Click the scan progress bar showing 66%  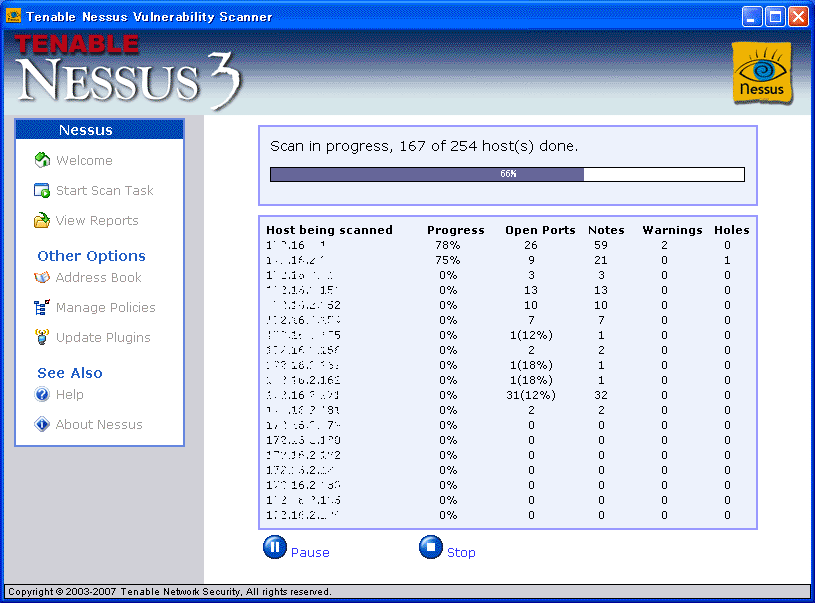507,174
